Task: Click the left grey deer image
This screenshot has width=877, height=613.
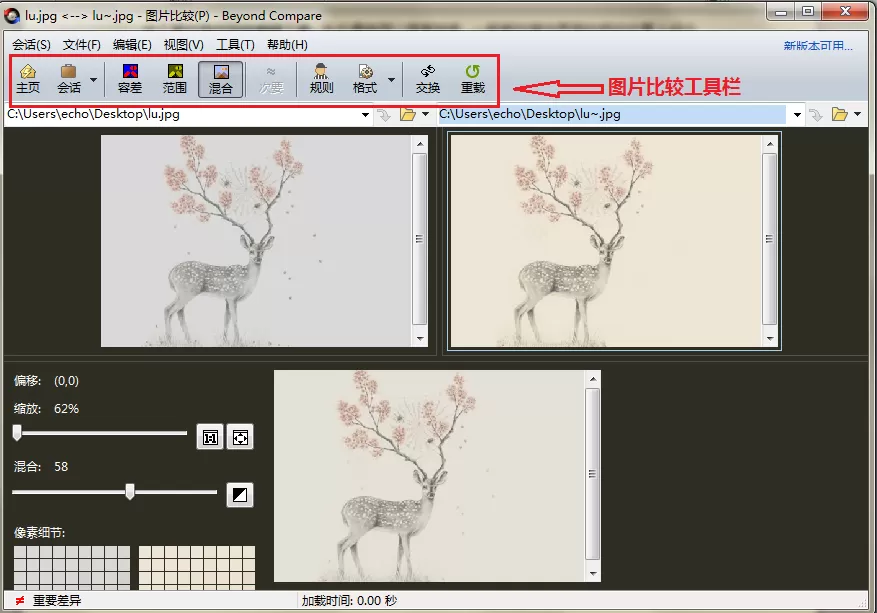Action: pyautogui.click(x=256, y=241)
